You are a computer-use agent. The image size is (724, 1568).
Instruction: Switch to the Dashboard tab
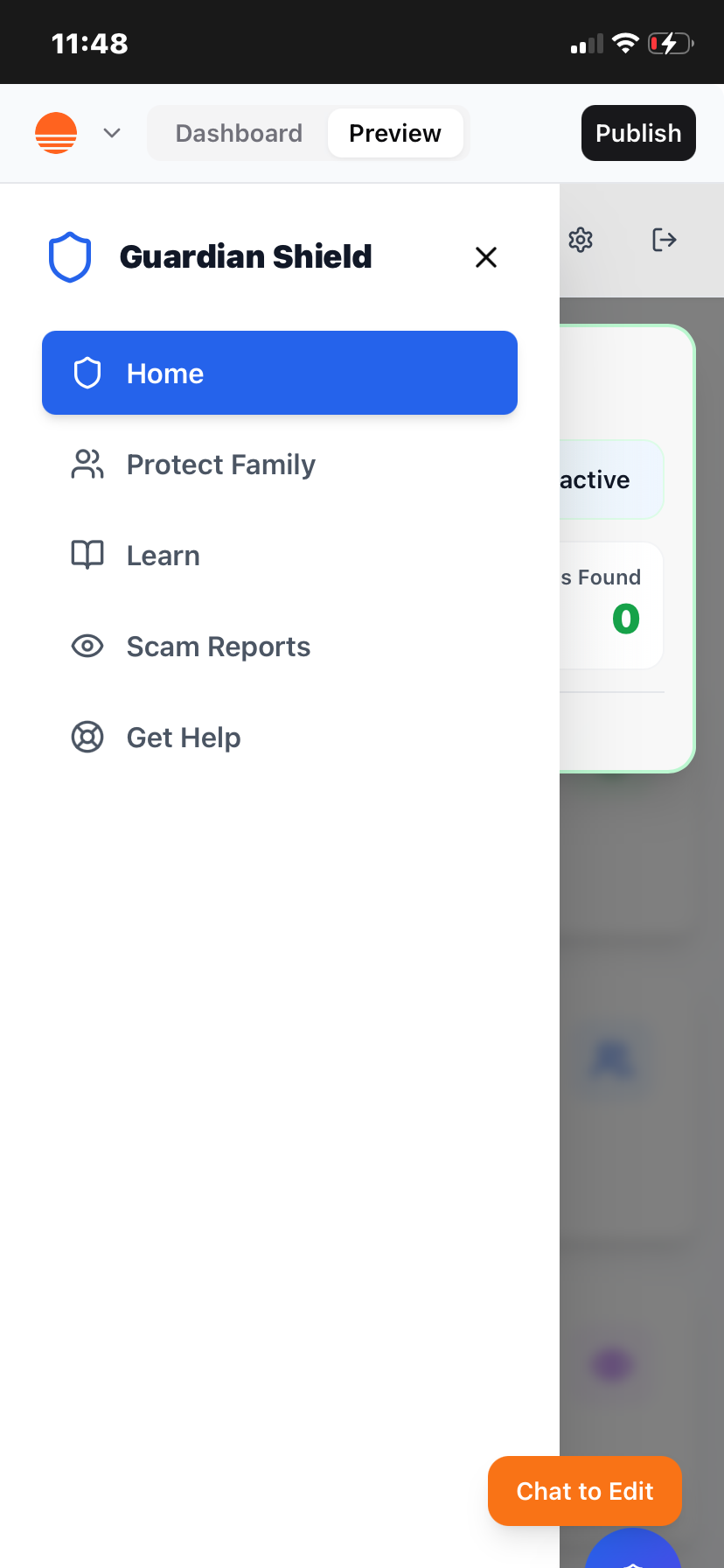coord(239,133)
